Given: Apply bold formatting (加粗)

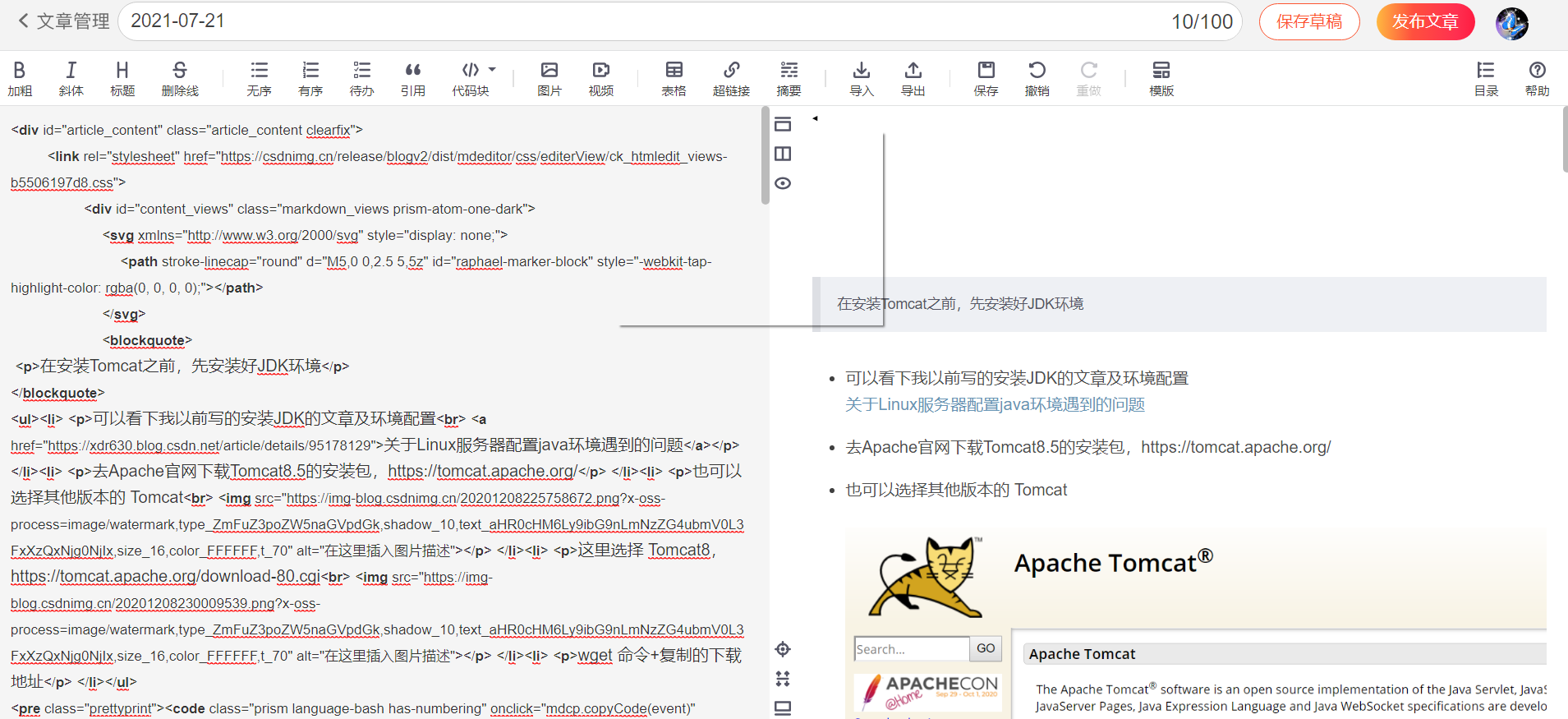Looking at the screenshot, I should coord(20,79).
